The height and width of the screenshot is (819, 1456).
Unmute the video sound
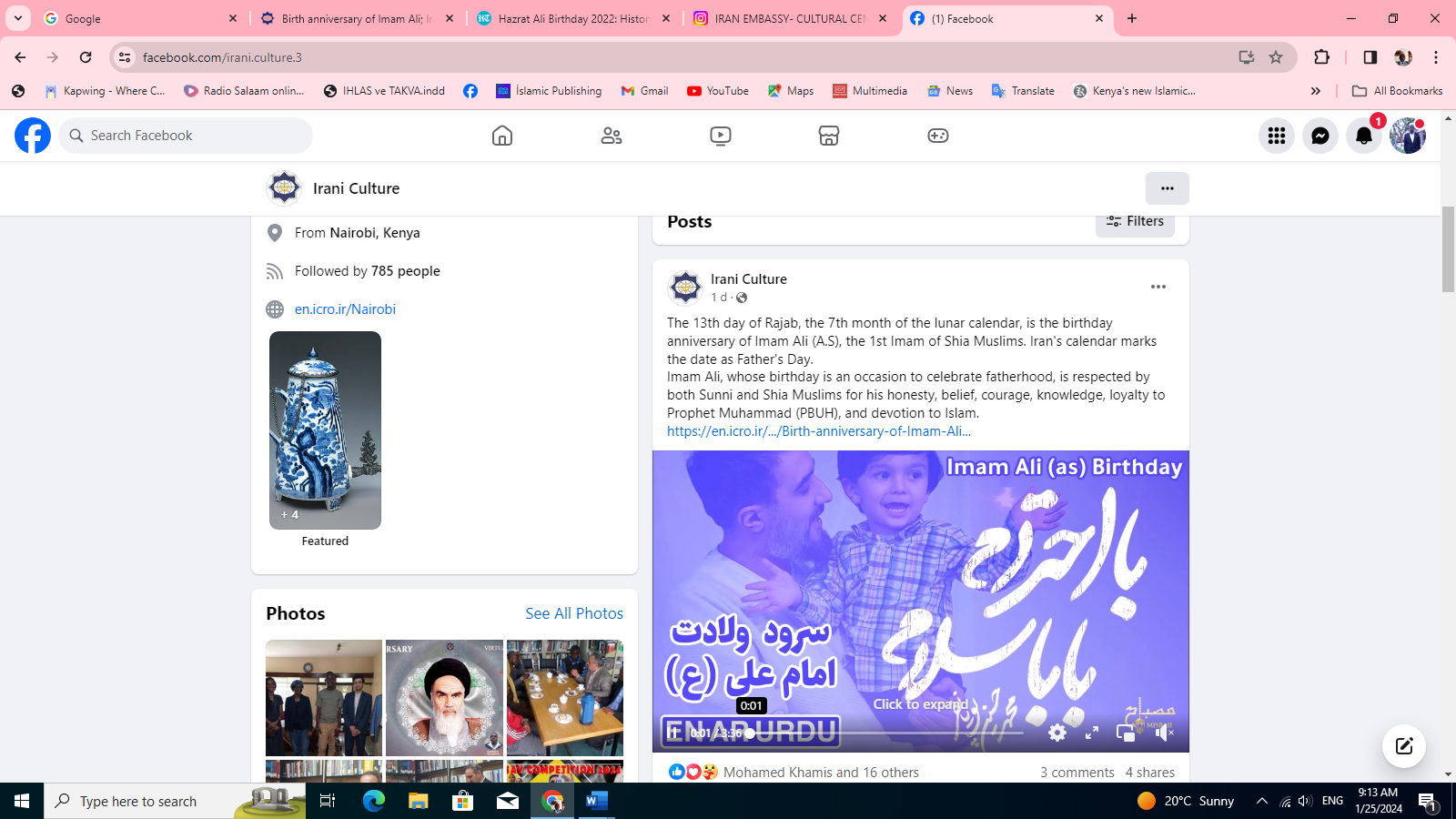coord(1164,733)
